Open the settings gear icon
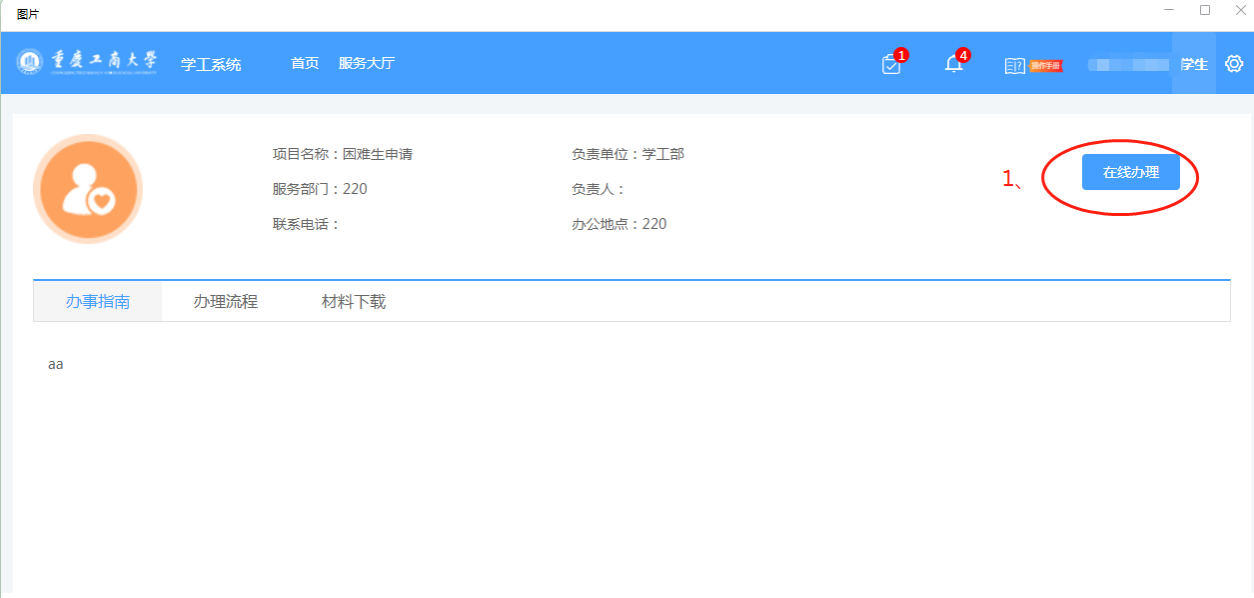This screenshot has height=598, width=1254. pyautogui.click(x=1234, y=64)
